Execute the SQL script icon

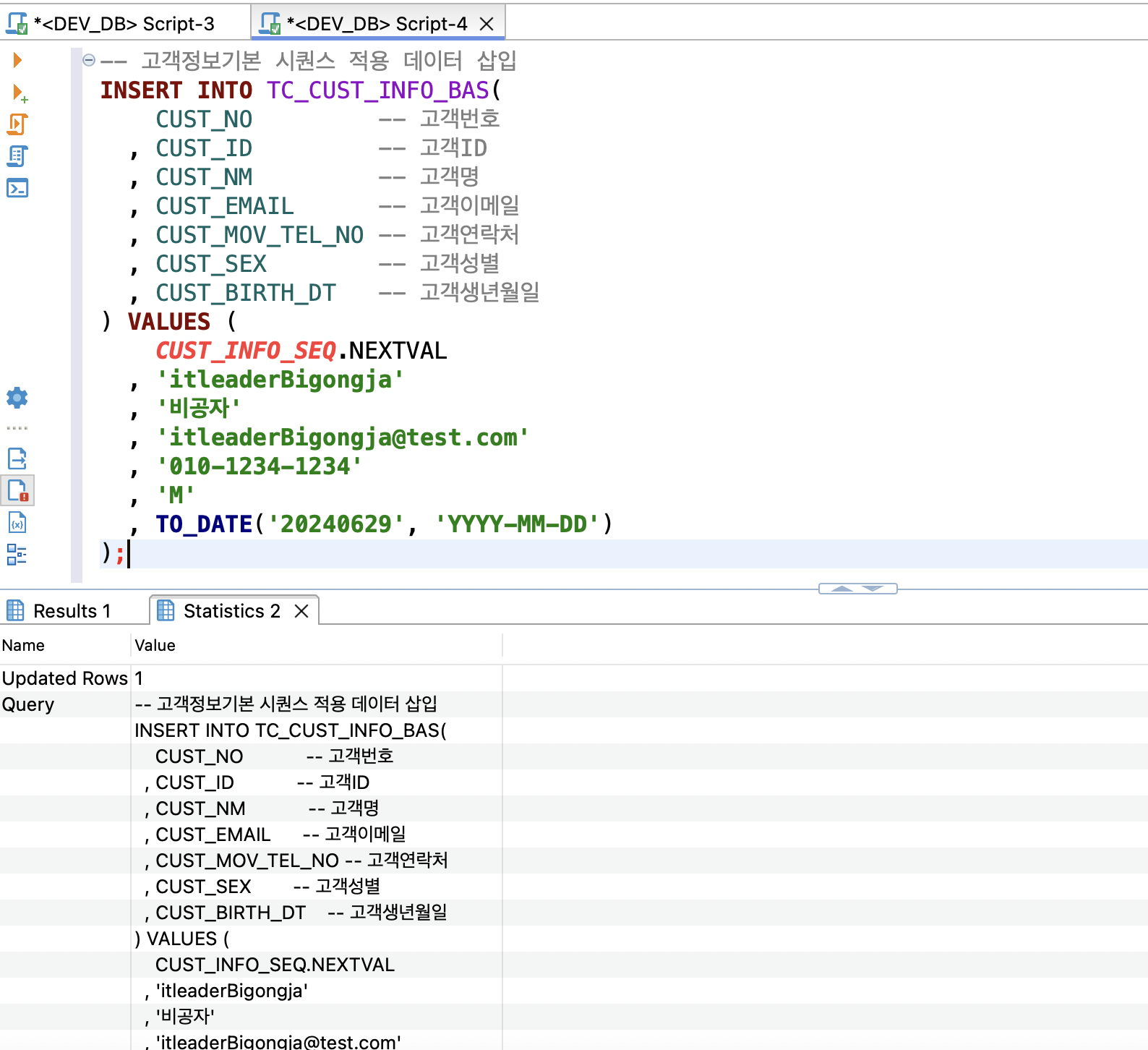click(17, 124)
